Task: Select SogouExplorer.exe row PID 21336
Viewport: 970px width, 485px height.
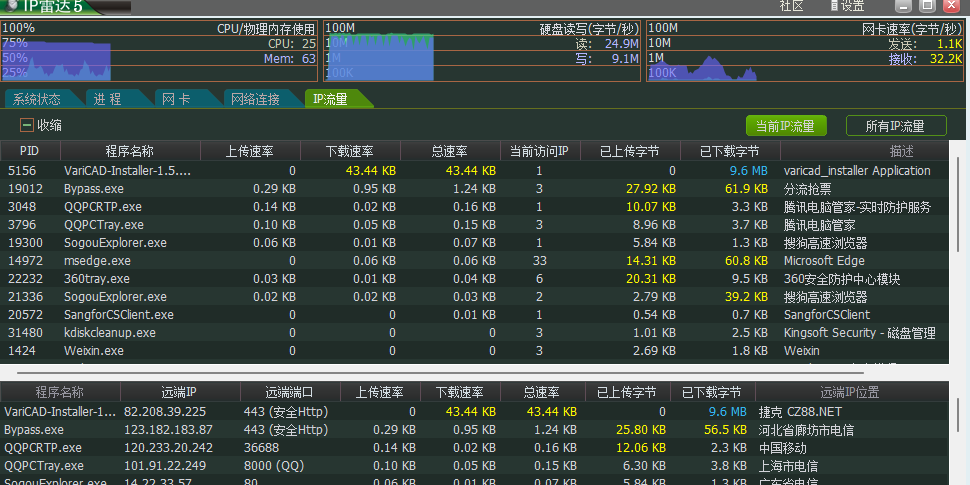Action: [x=474, y=296]
